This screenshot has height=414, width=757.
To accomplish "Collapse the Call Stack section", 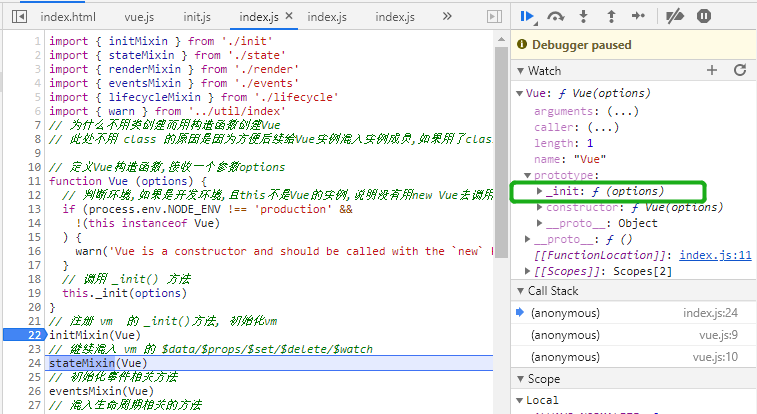I will click(x=520, y=291).
